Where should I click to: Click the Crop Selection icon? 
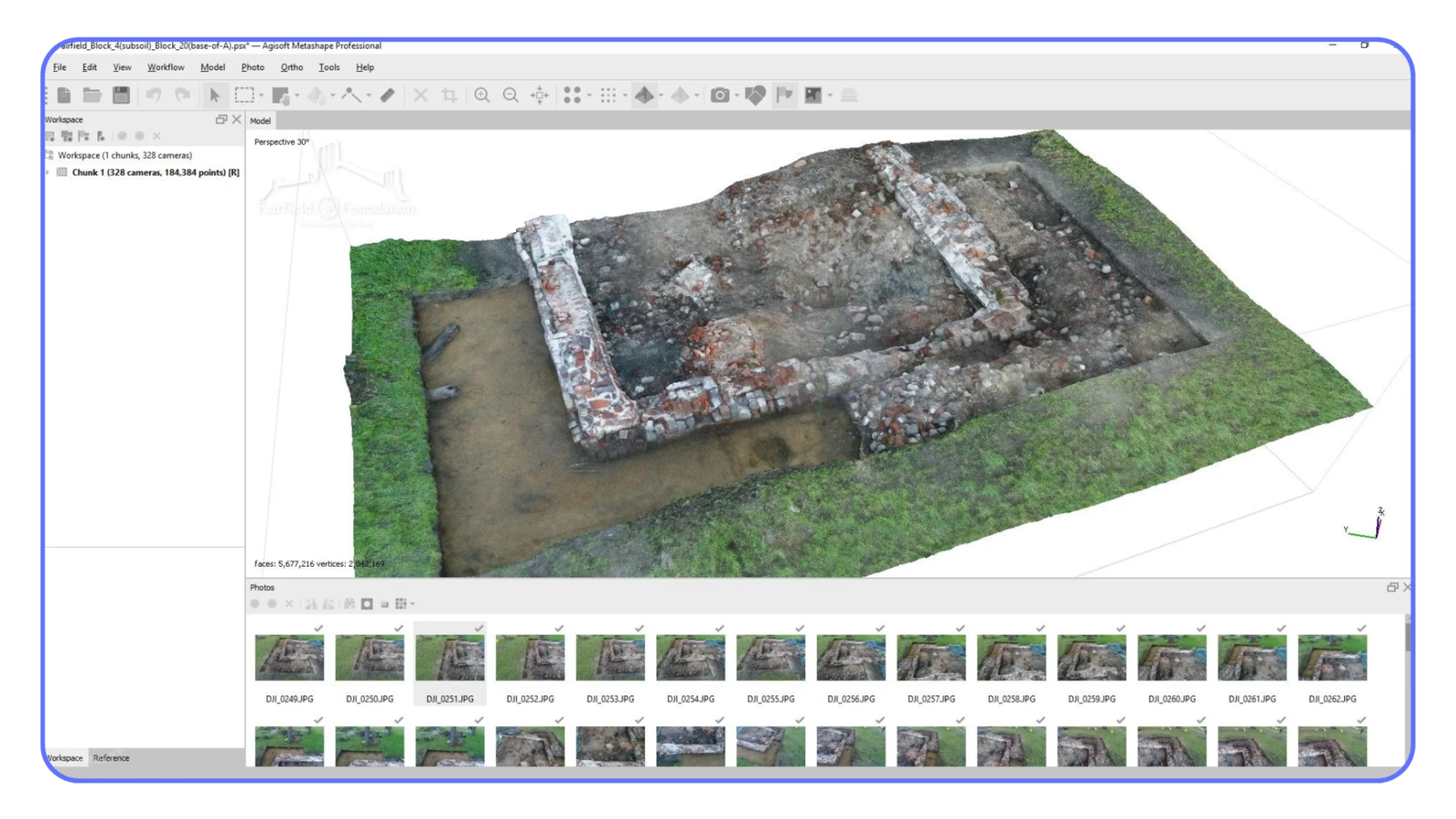pyautogui.click(x=450, y=95)
